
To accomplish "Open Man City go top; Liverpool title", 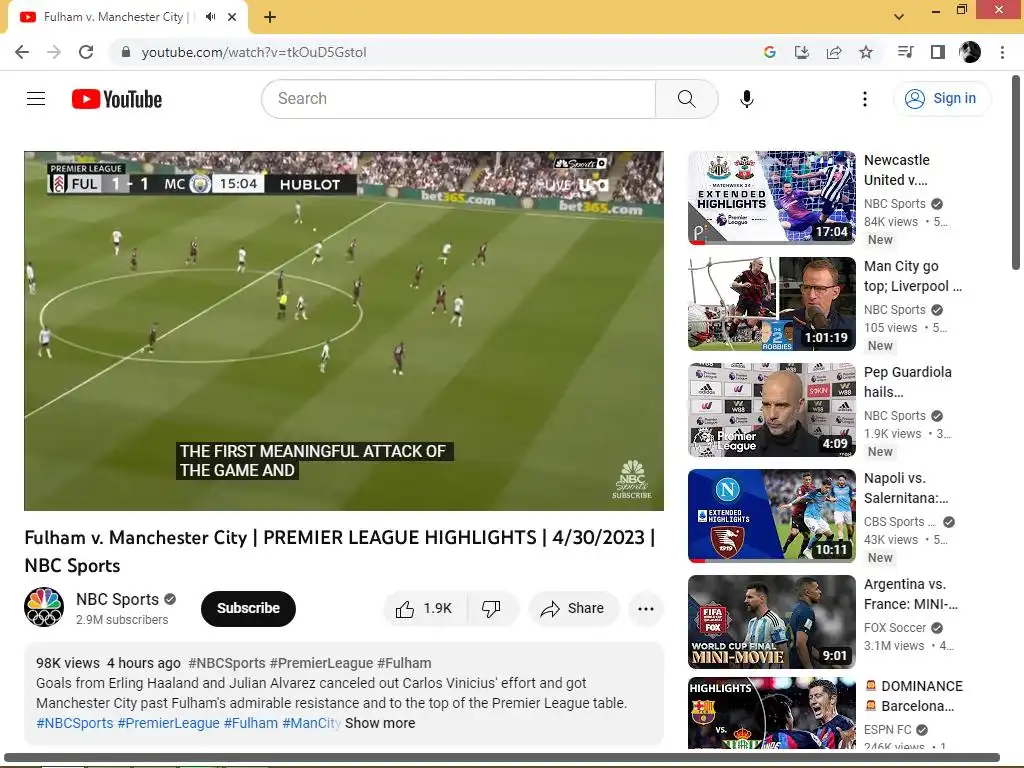I will (x=912, y=276).
